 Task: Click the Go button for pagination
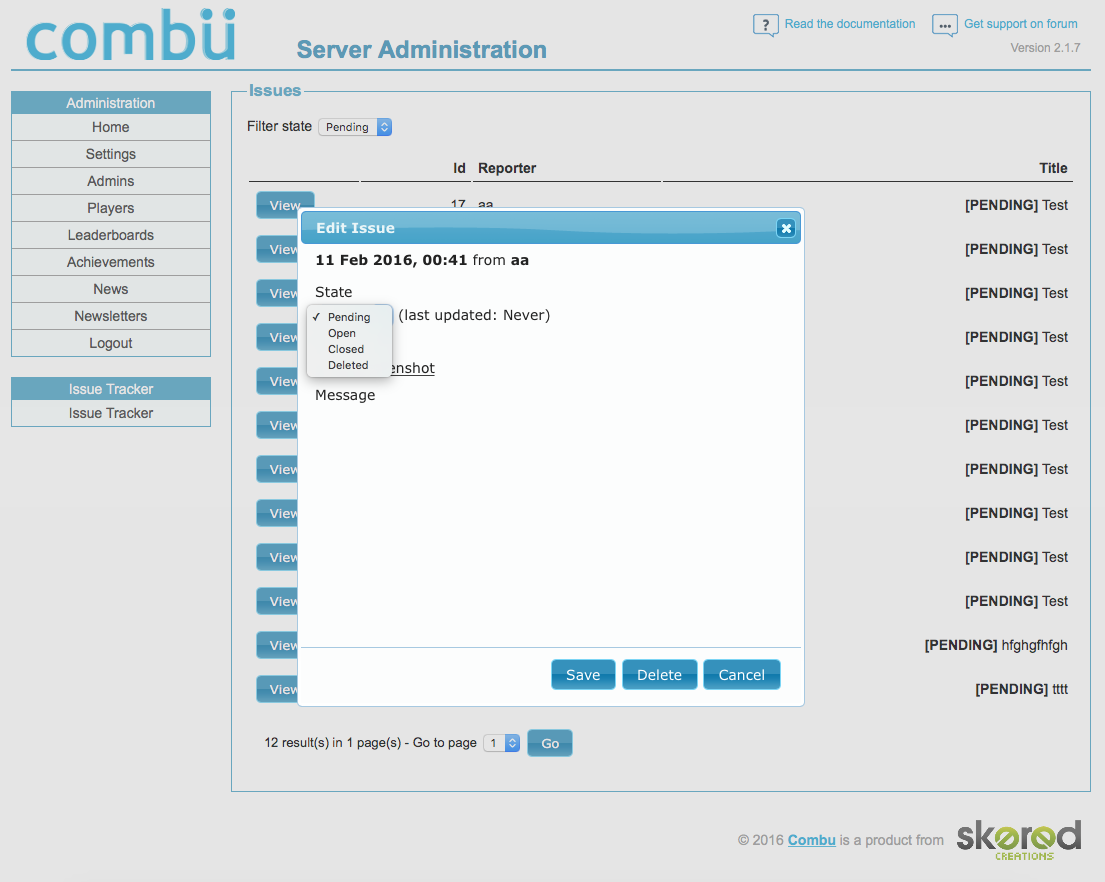pyautogui.click(x=550, y=743)
